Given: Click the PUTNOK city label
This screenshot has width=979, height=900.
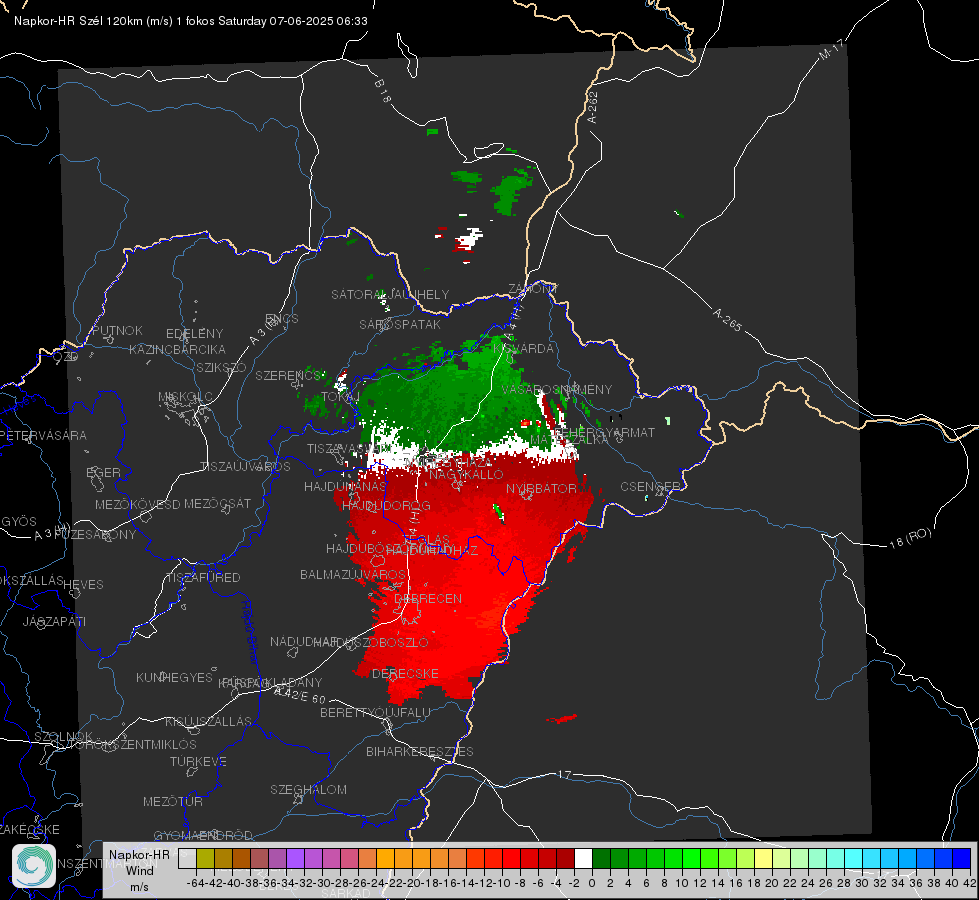Looking at the screenshot, I should (x=117, y=330).
